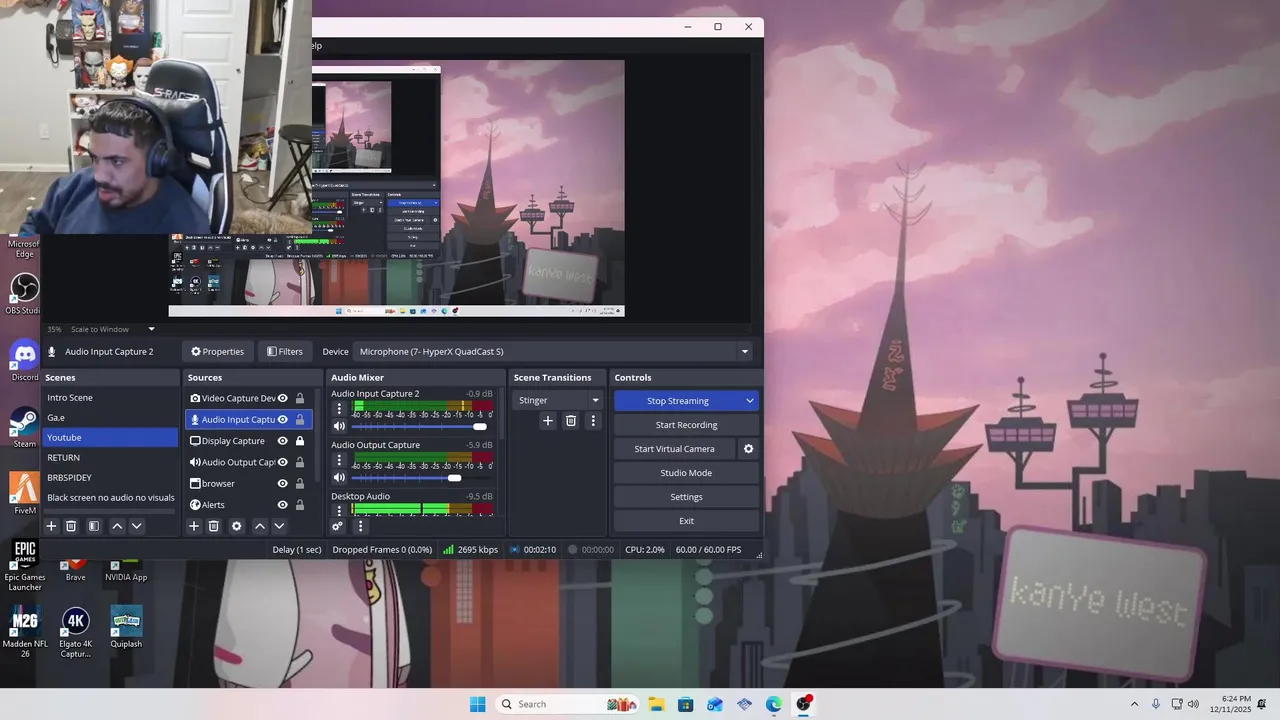Mute Audio Input Capture 2 speaker icon
The height and width of the screenshot is (720, 1280).
[x=339, y=427]
